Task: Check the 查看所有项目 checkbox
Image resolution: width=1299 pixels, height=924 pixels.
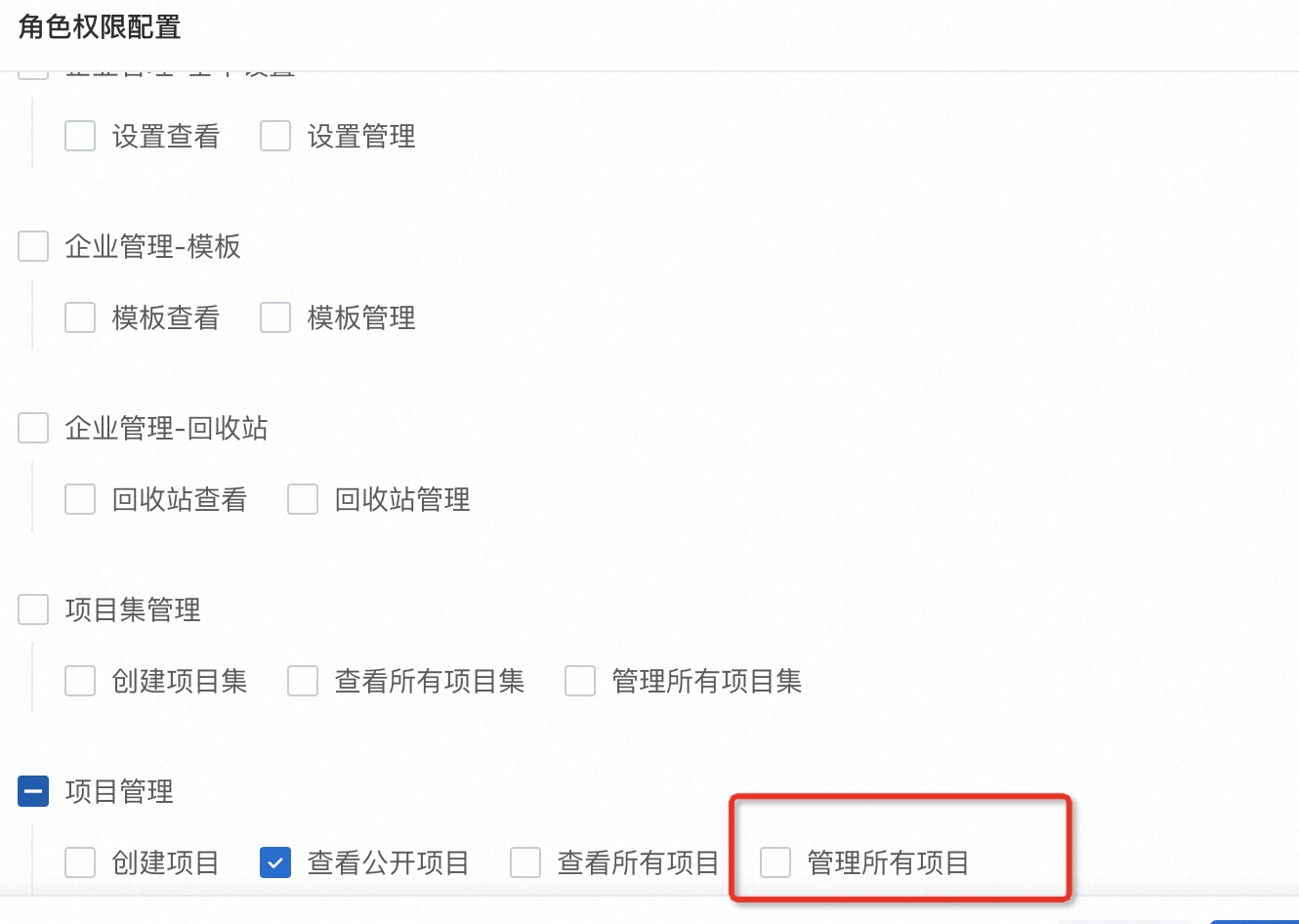Action: pyautogui.click(x=525, y=862)
